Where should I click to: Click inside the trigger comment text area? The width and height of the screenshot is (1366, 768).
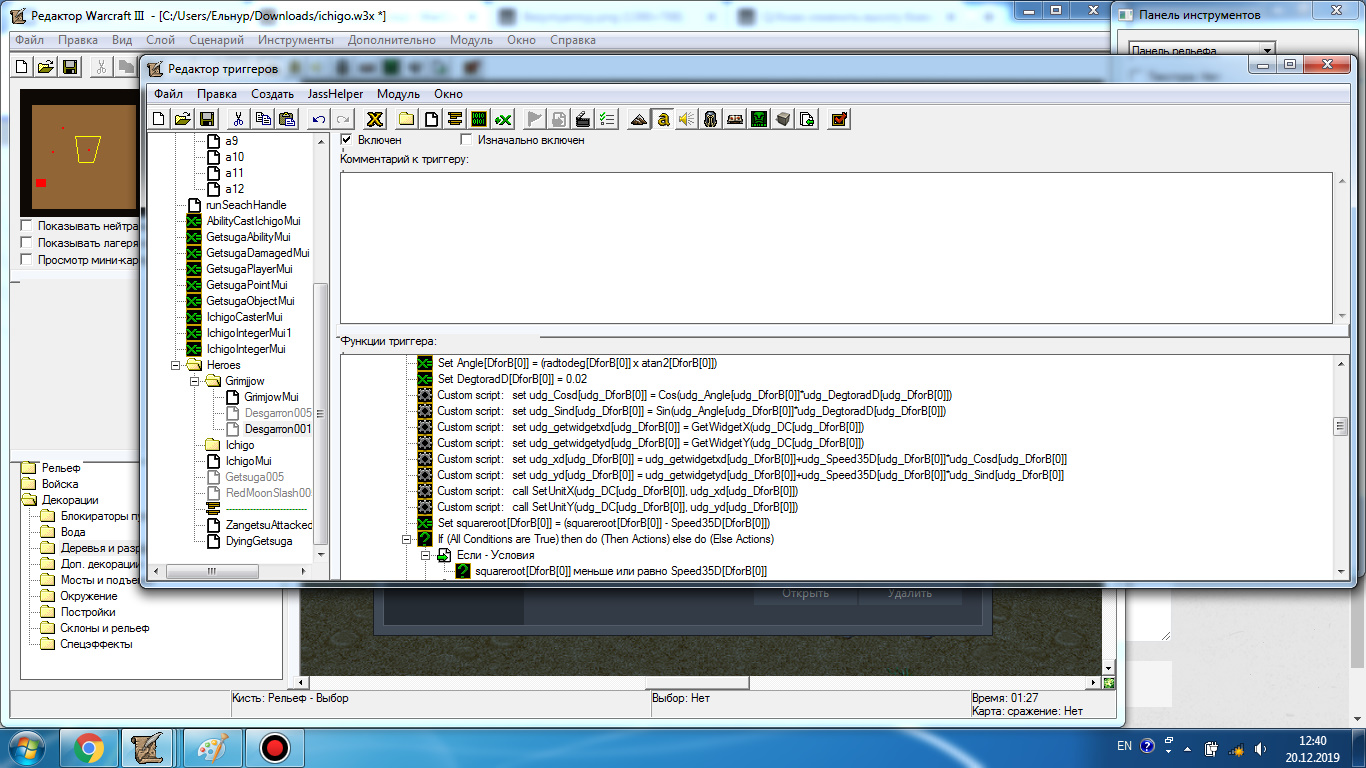[x=836, y=247]
